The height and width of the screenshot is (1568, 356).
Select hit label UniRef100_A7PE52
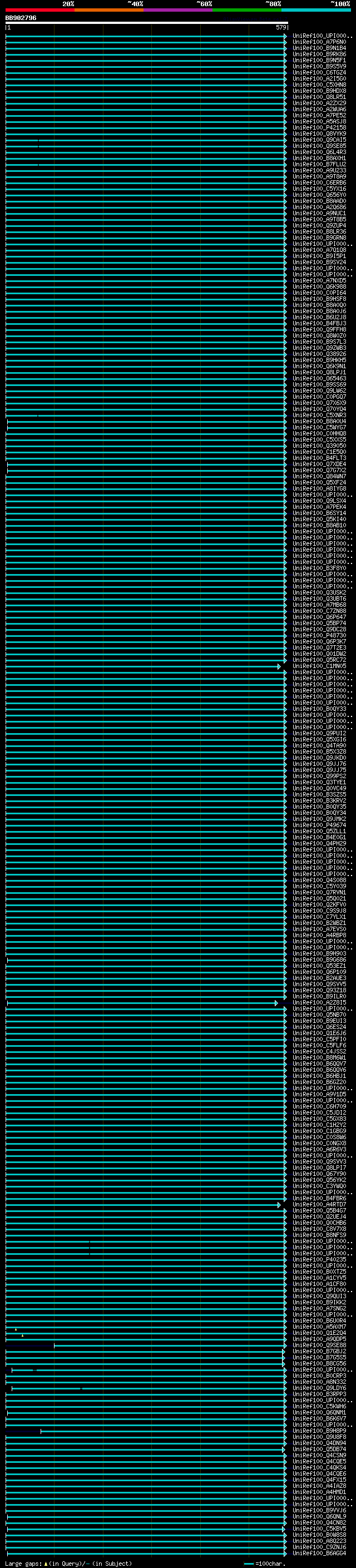coord(319,116)
